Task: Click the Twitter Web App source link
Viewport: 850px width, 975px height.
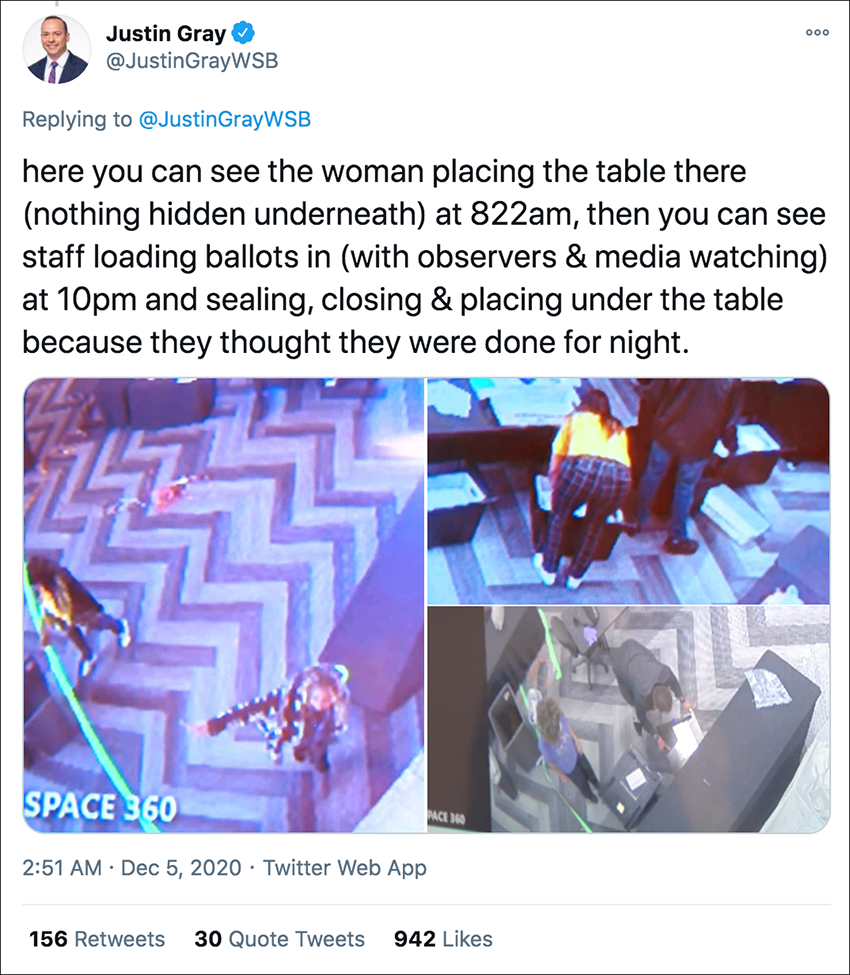Action: 344,867
